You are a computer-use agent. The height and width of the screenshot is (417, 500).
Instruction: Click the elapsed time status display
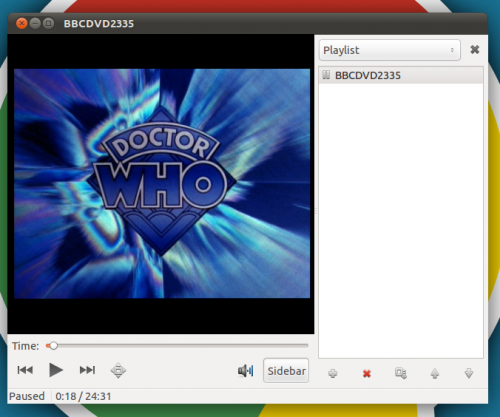pos(83,396)
